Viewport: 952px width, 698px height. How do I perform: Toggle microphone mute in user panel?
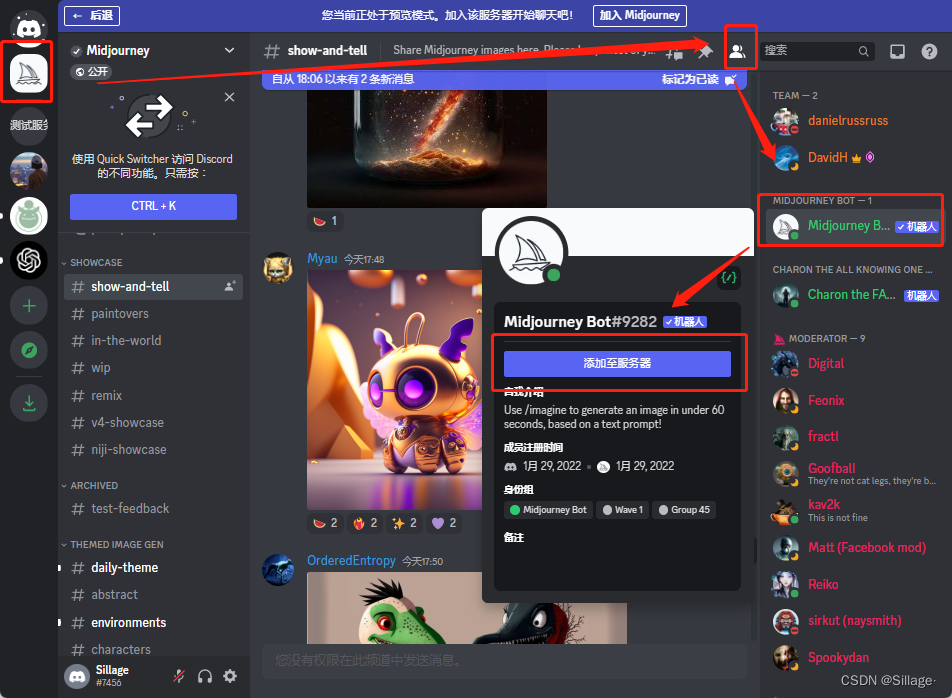[178, 676]
